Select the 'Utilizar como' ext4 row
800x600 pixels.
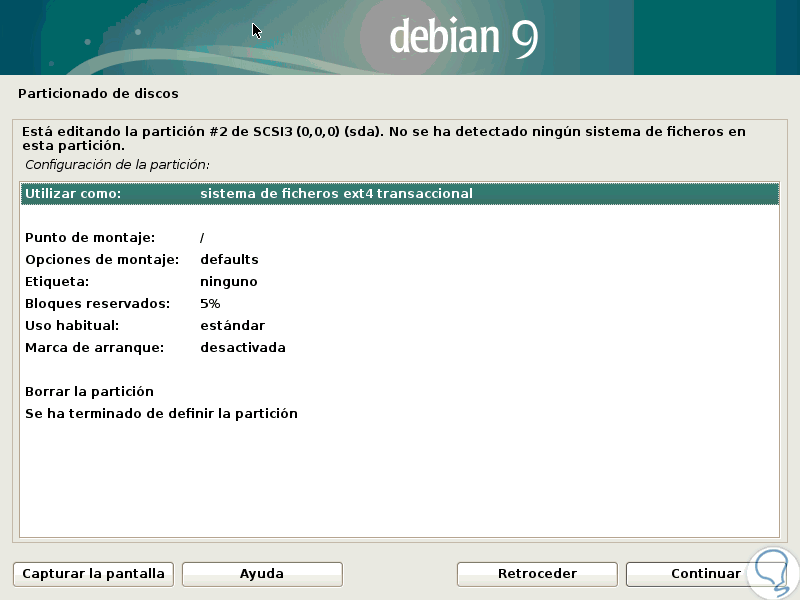coord(399,194)
